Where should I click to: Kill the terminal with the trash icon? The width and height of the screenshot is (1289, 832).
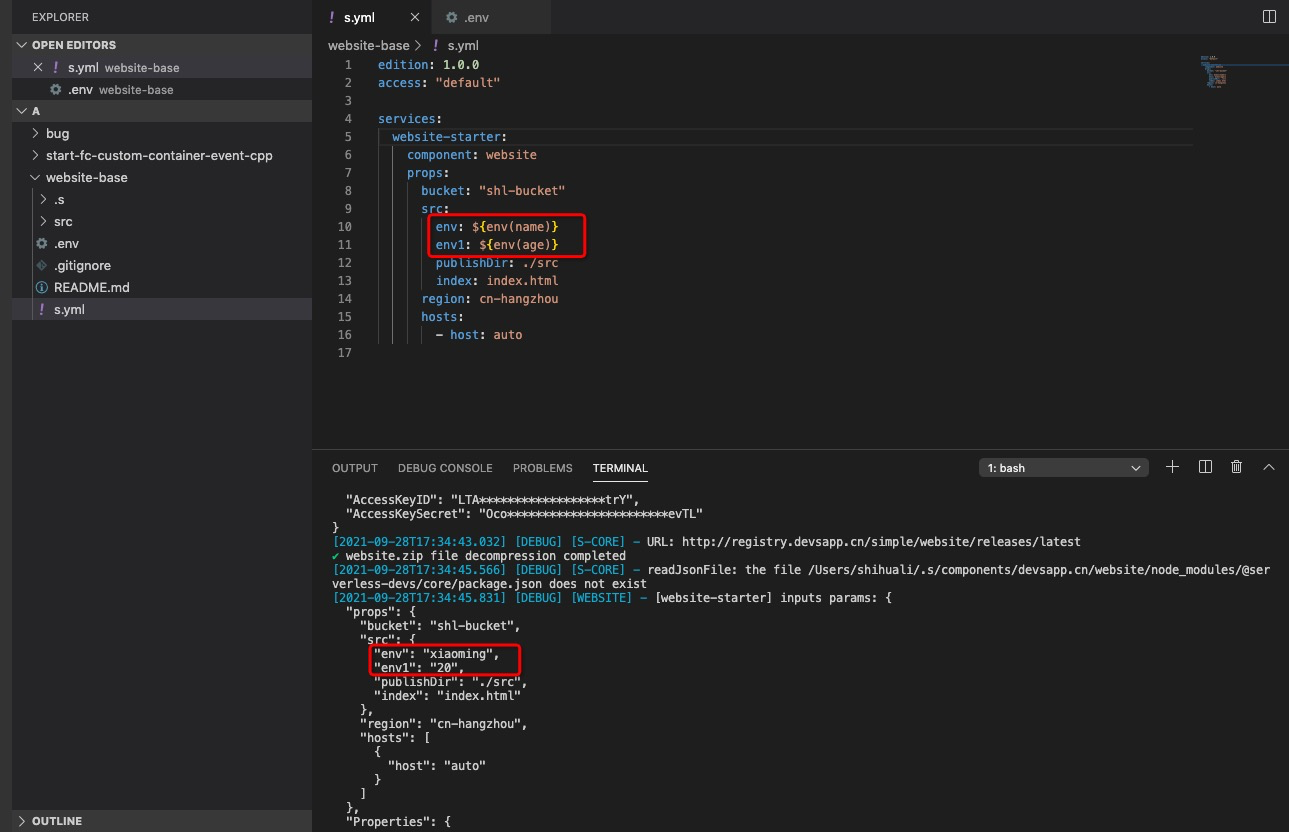[x=1236, y=466]
